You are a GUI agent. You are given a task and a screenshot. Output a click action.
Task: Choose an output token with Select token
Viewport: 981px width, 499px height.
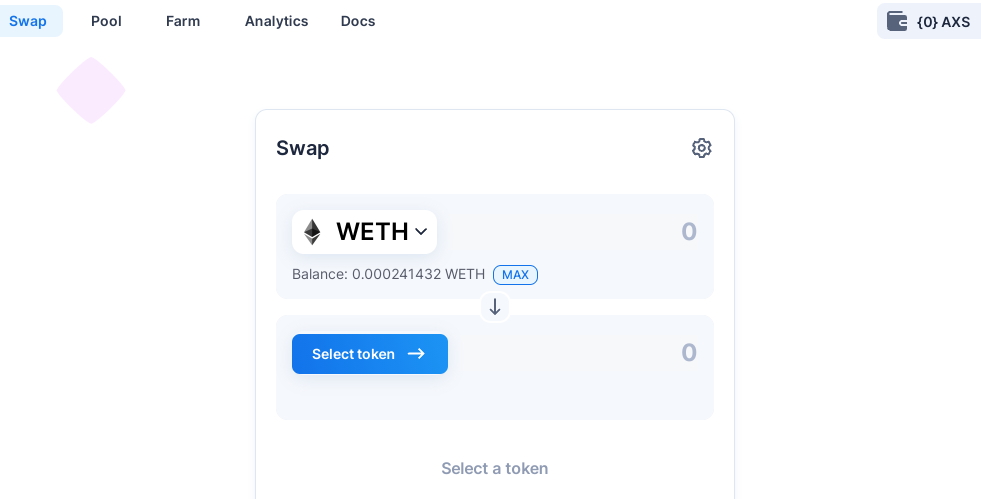370,354
